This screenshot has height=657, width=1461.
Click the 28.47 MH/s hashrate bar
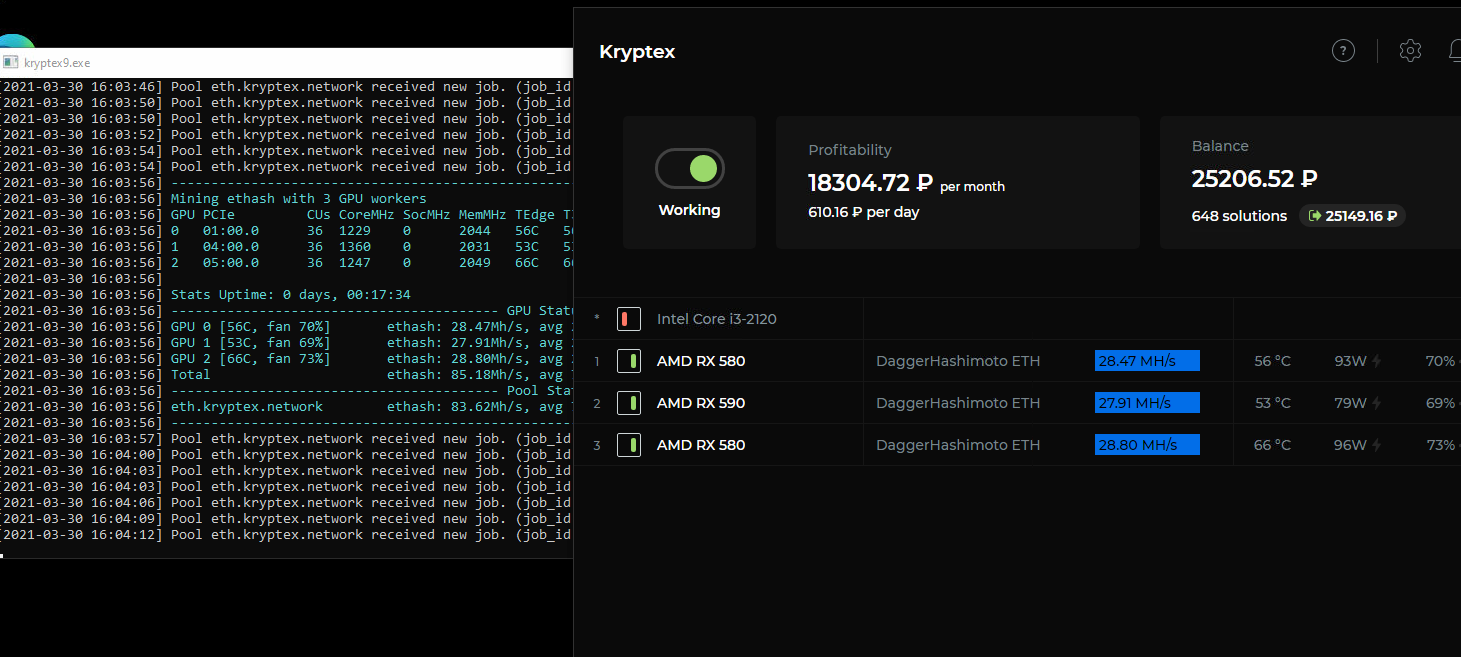pyautogui.click(x=1147, y=361)
